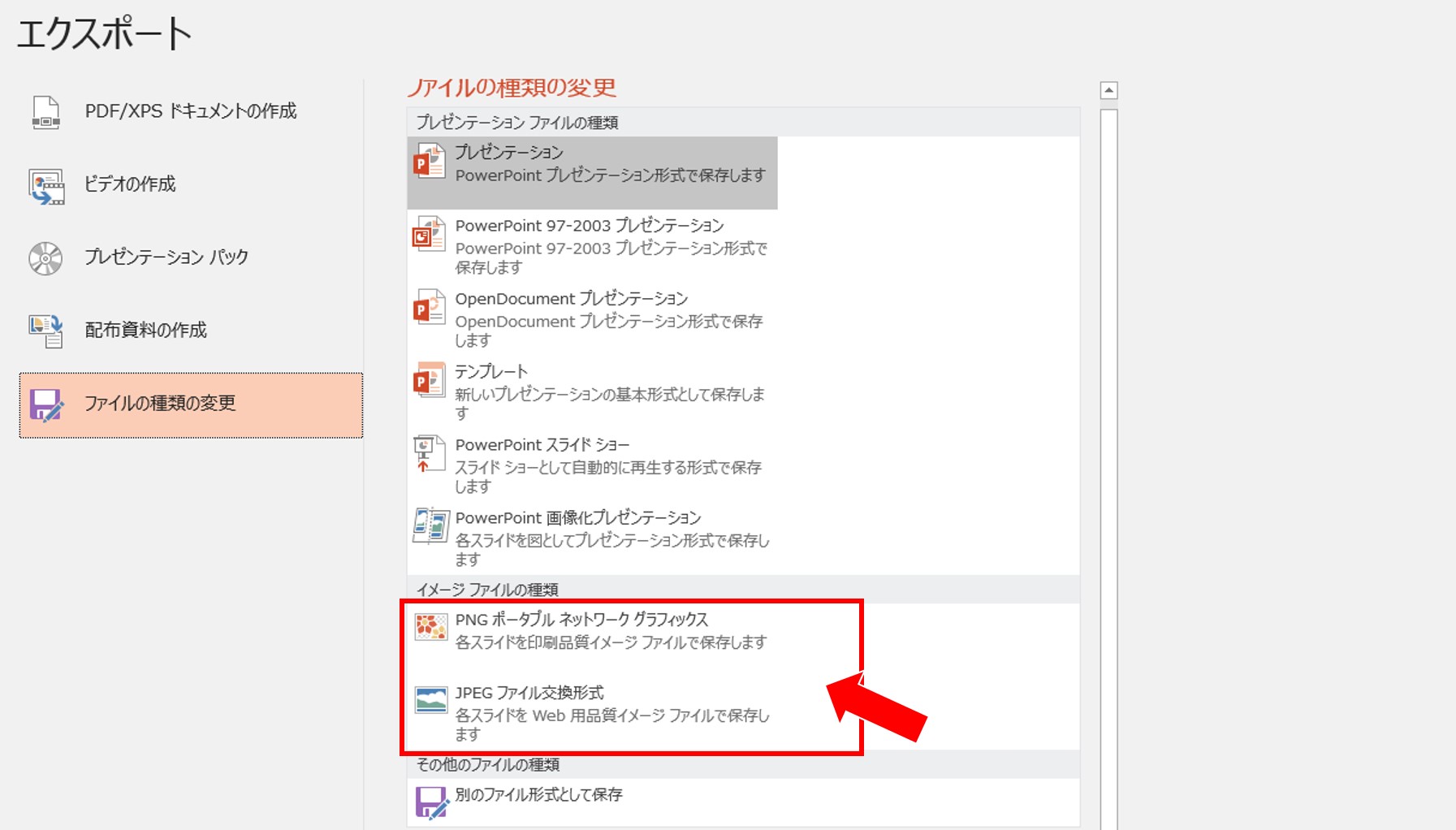Click the scroll up arrow
Viewport: 1456px width, 830px height.
[x=1108, y=90]
